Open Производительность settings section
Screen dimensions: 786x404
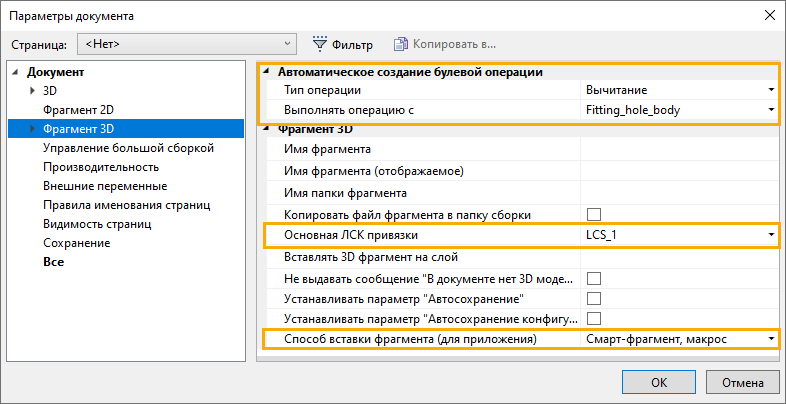click(101, 167)
